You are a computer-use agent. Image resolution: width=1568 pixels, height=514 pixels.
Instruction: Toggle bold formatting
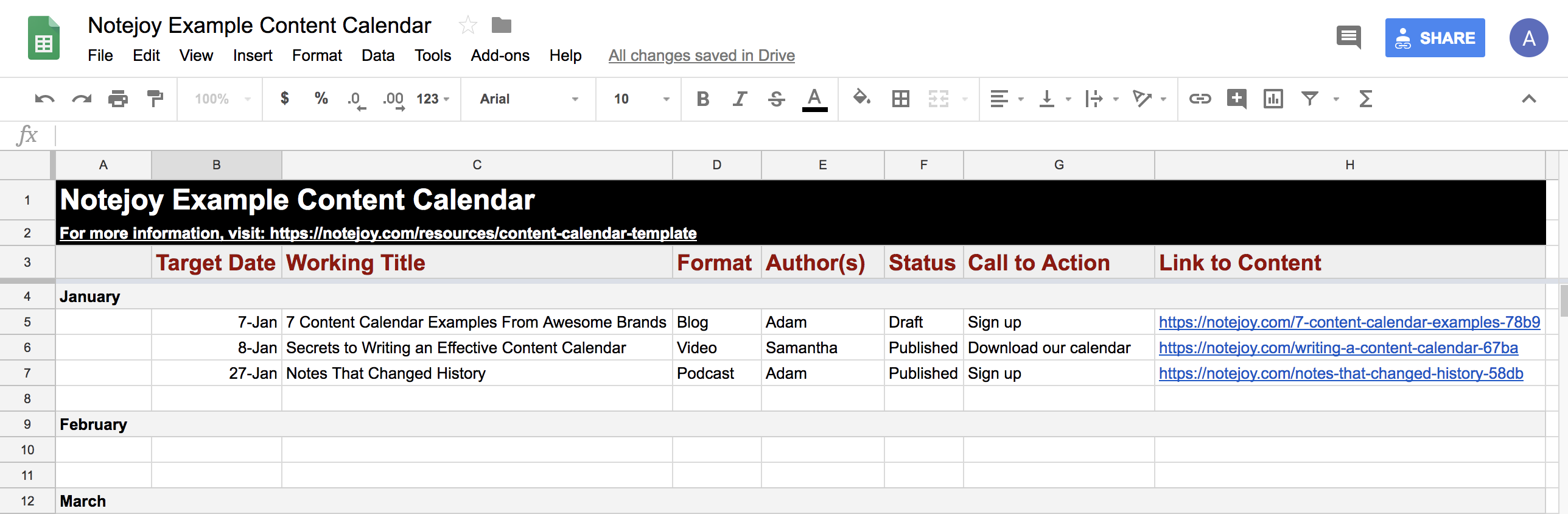click(703, 99)
